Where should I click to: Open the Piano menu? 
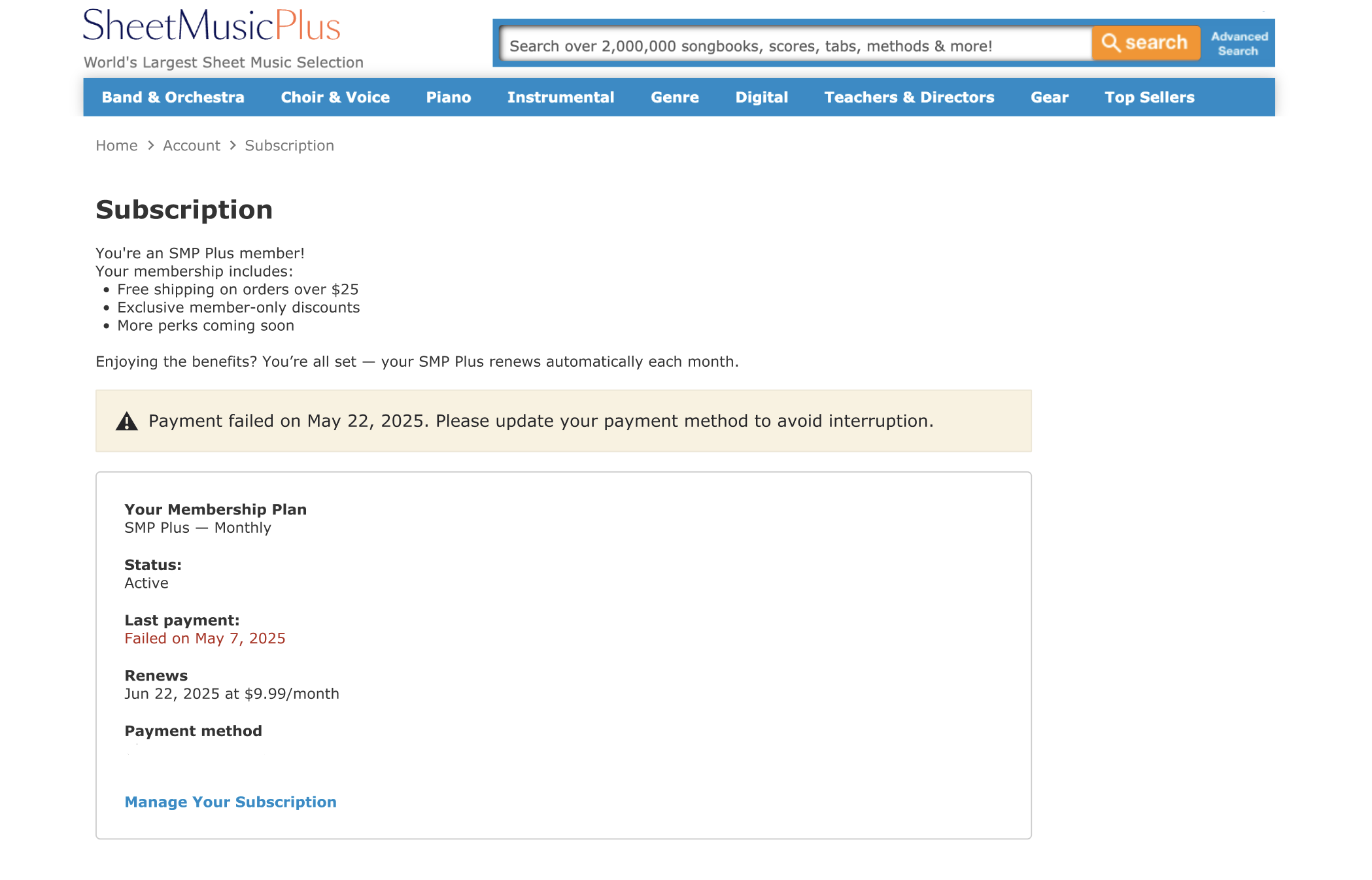449,97
